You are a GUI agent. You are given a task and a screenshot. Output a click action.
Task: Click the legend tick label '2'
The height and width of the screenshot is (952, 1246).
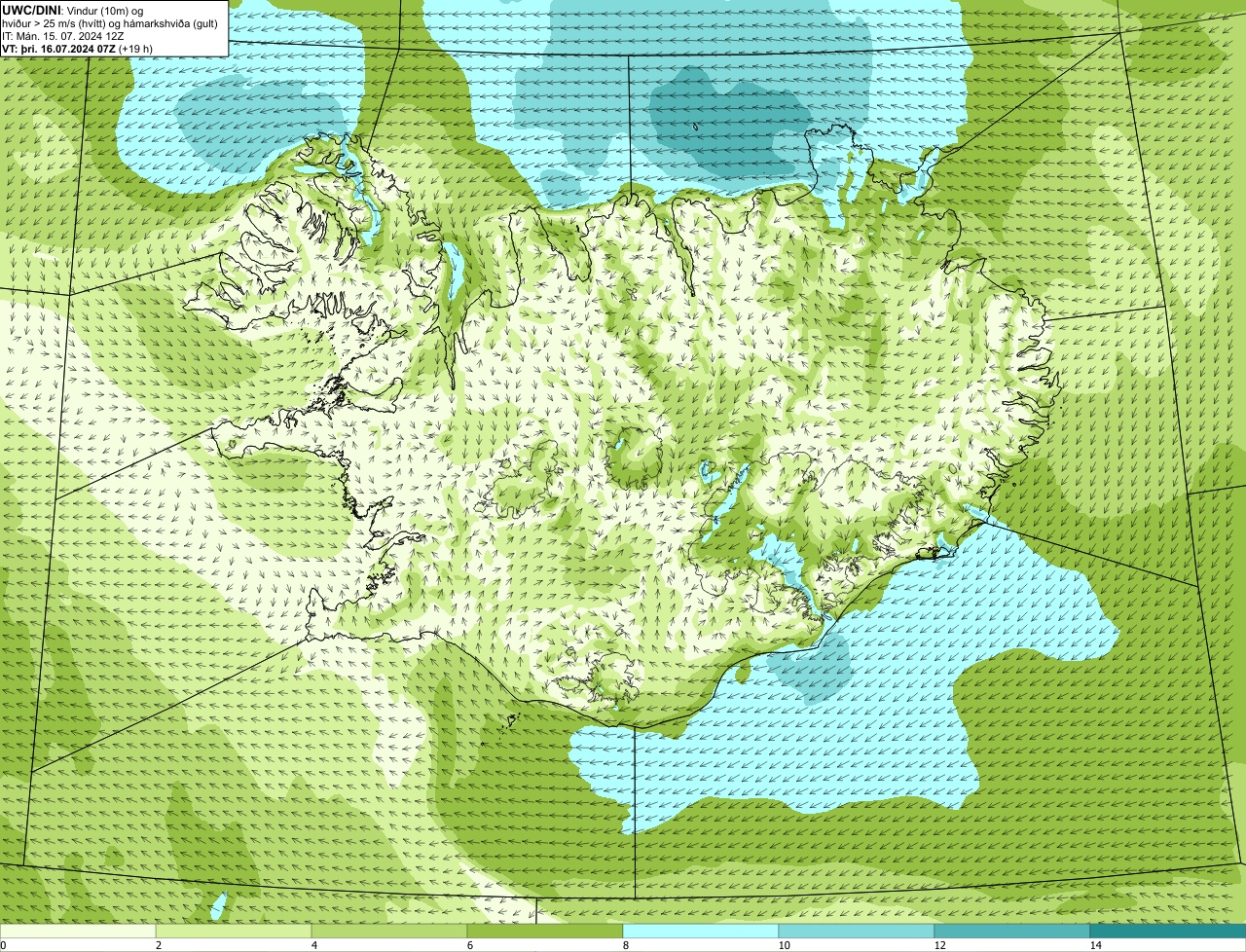click(158, 945)
